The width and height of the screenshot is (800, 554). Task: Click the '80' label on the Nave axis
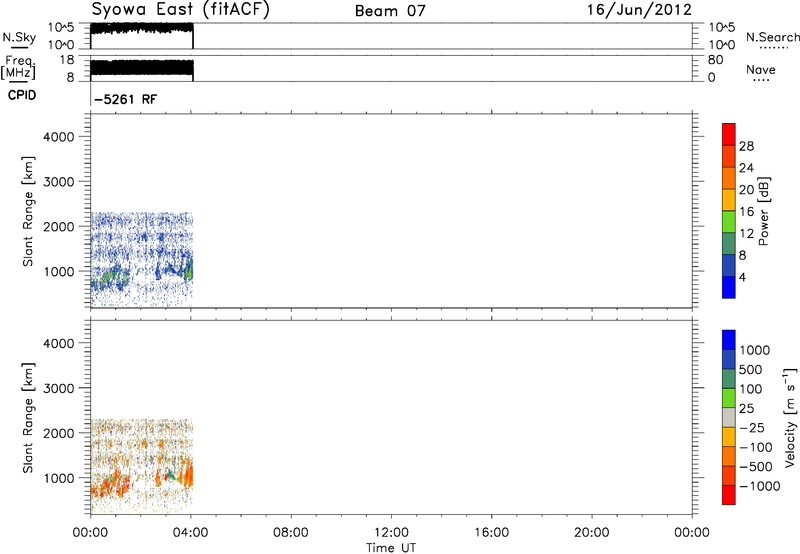click(715, 60)
